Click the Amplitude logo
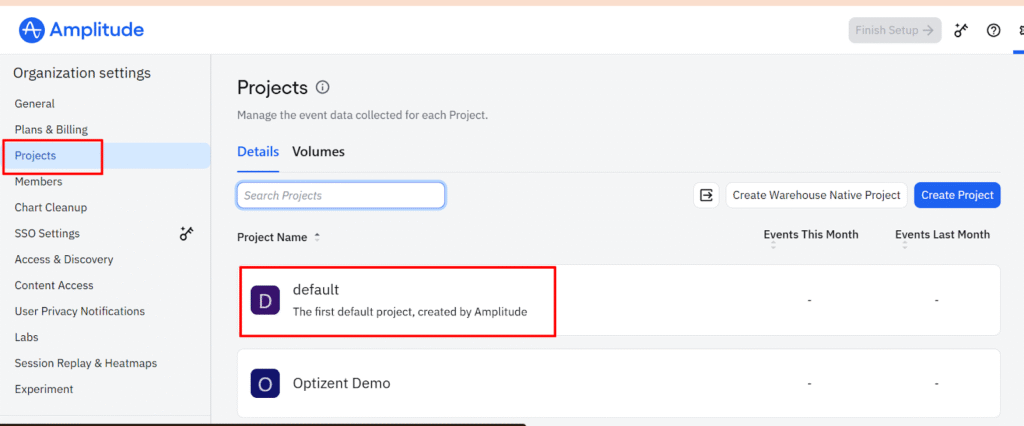 pos(81,30)
